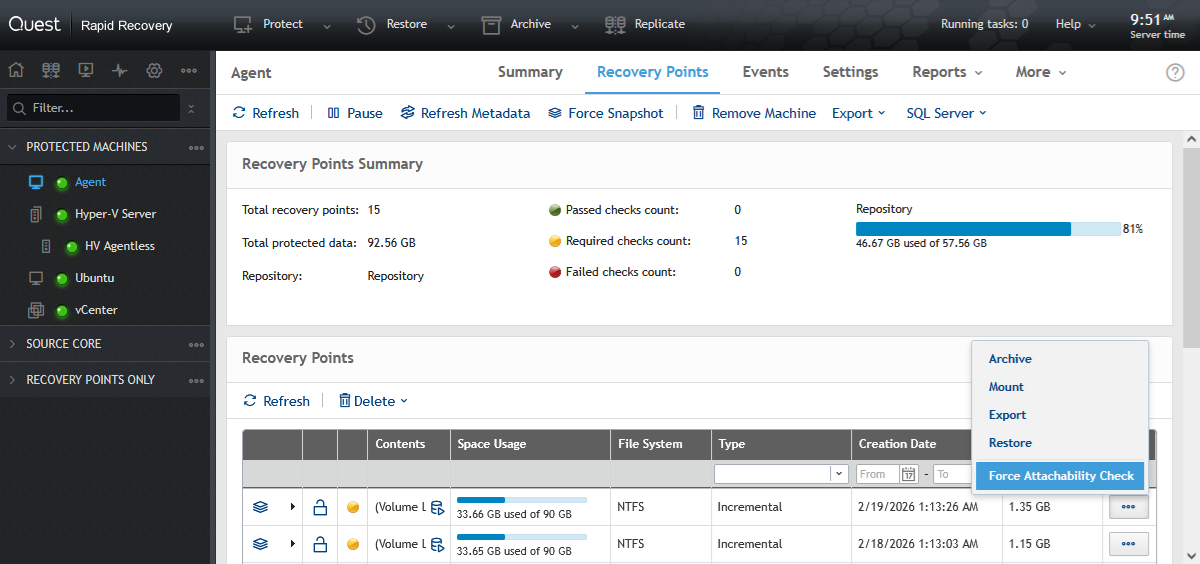Open the Help dropdown

[1075, 24]
